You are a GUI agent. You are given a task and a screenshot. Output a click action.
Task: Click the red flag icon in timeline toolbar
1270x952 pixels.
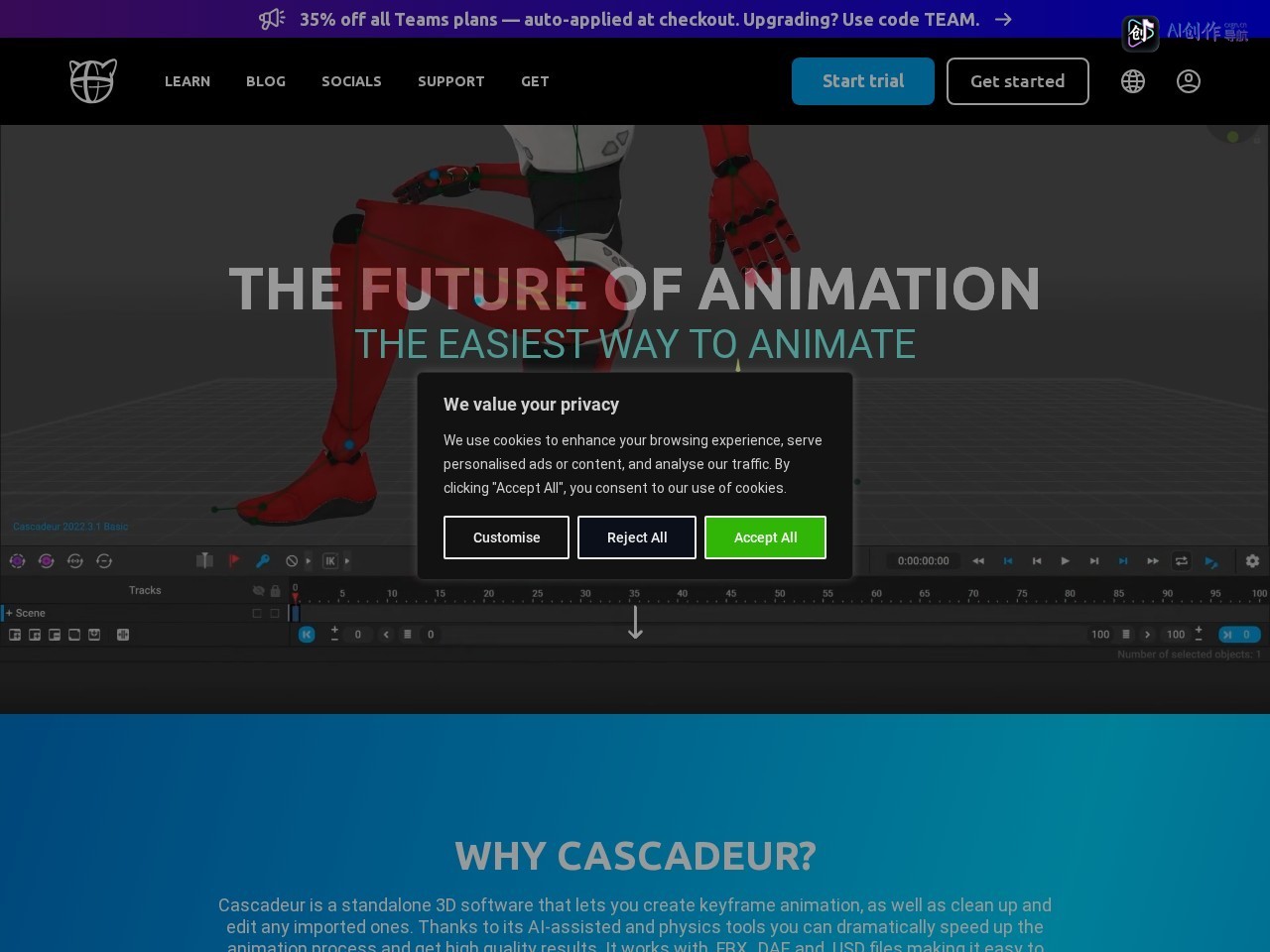pyautogui.click(x=234, y=560)
